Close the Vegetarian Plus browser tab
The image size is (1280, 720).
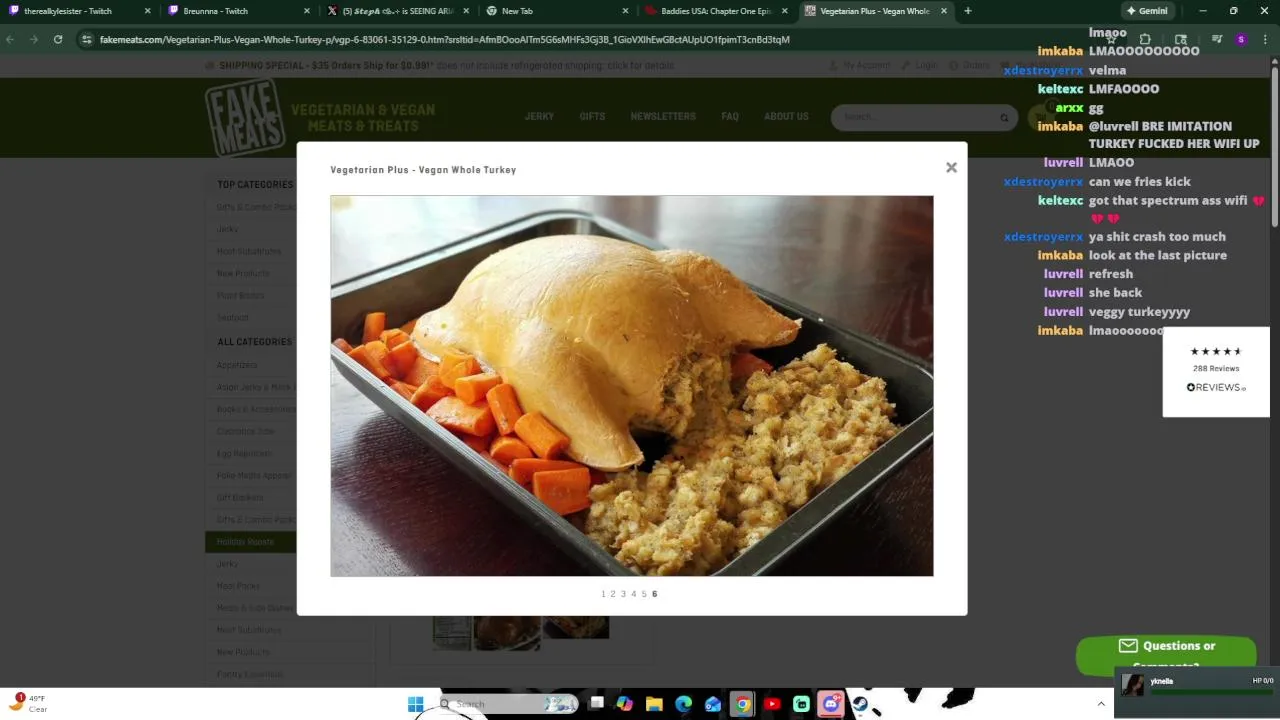pyautogui.click(x=943, y=11)
